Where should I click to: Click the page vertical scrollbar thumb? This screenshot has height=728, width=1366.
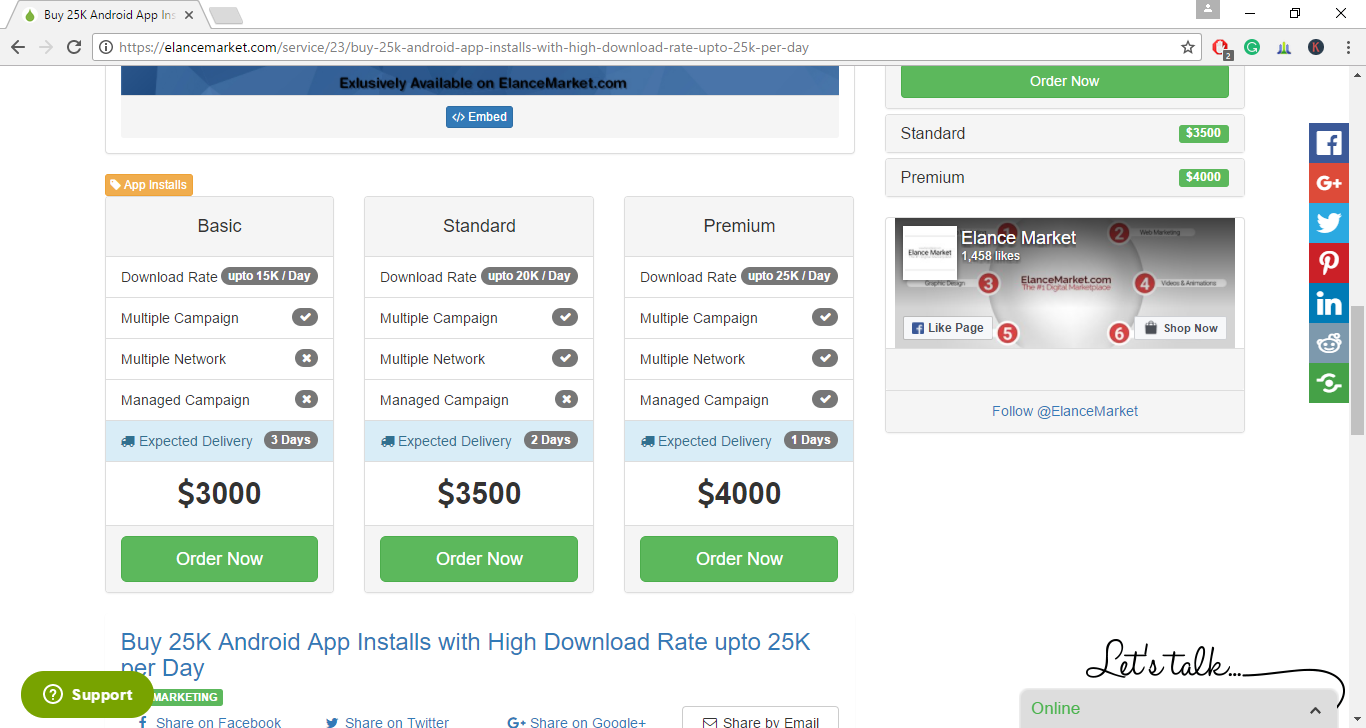(x=1357, y=370)
